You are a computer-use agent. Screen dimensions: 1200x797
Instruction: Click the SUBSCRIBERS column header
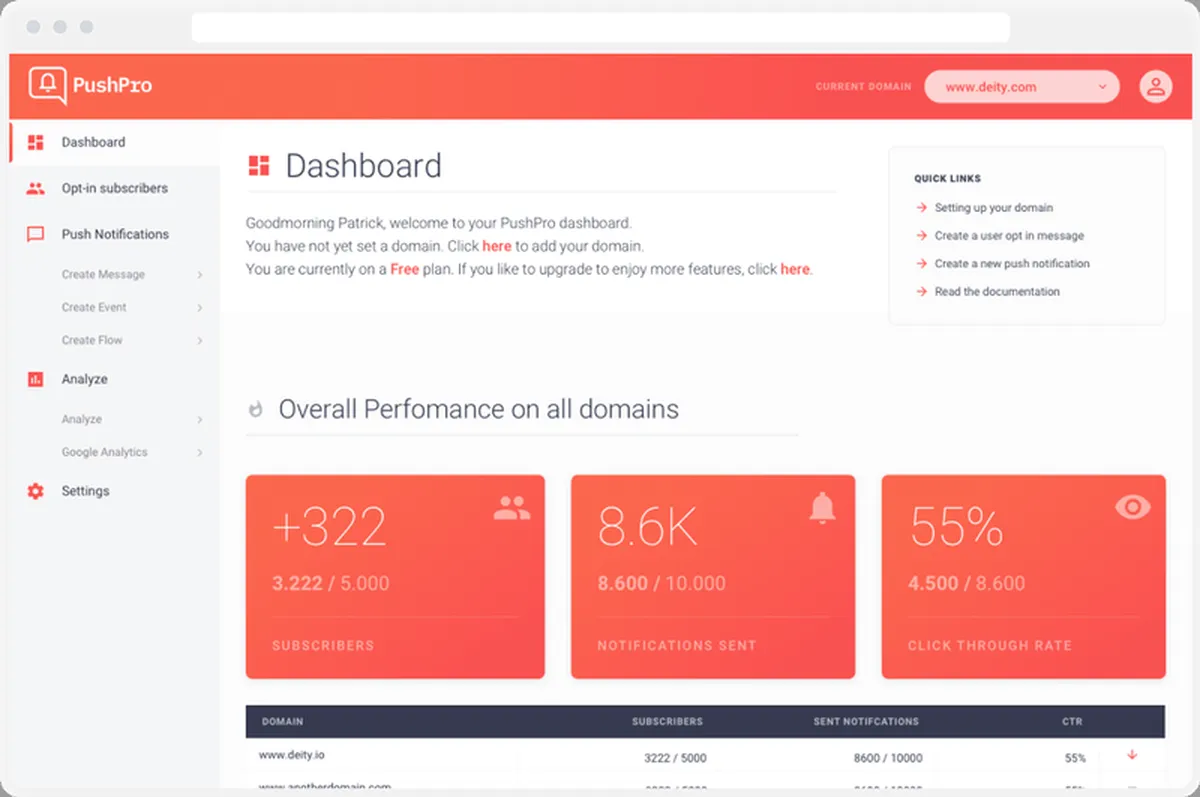[667, 721]
